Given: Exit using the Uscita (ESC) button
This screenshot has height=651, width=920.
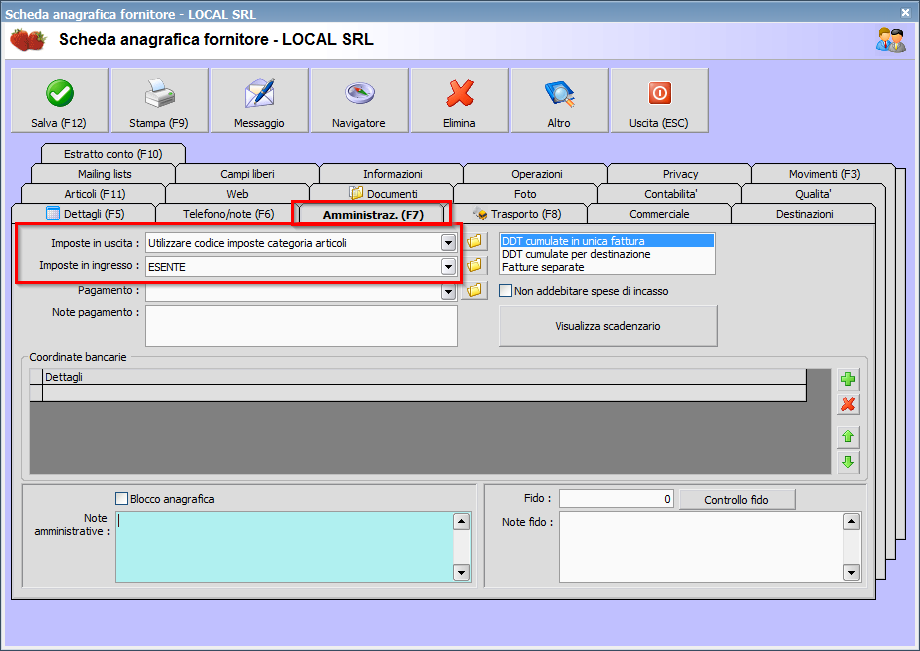Looking at the screenshot, I should tap(659, 100).
